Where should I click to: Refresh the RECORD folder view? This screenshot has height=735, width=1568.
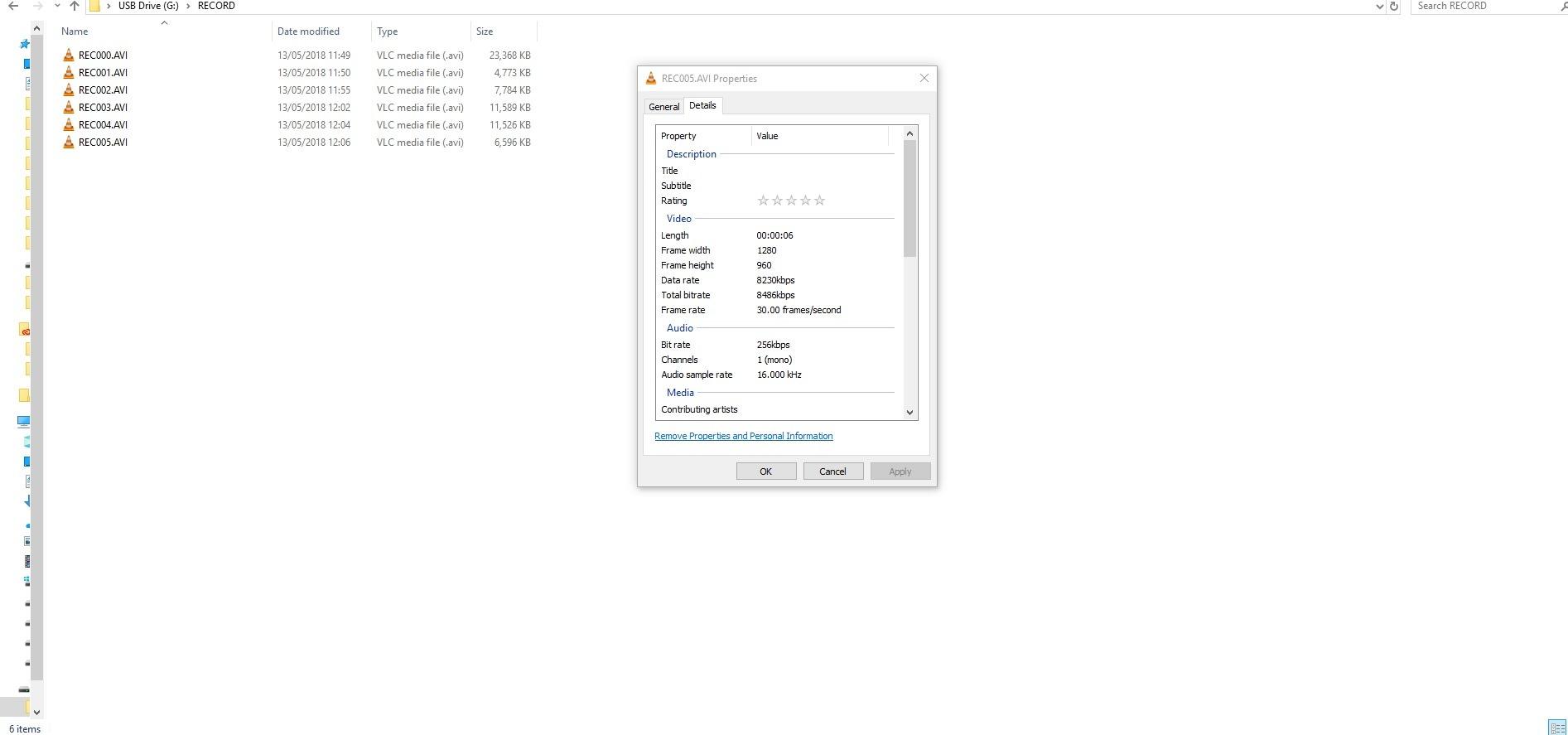pyautogui.click(x=1394, y=6)
